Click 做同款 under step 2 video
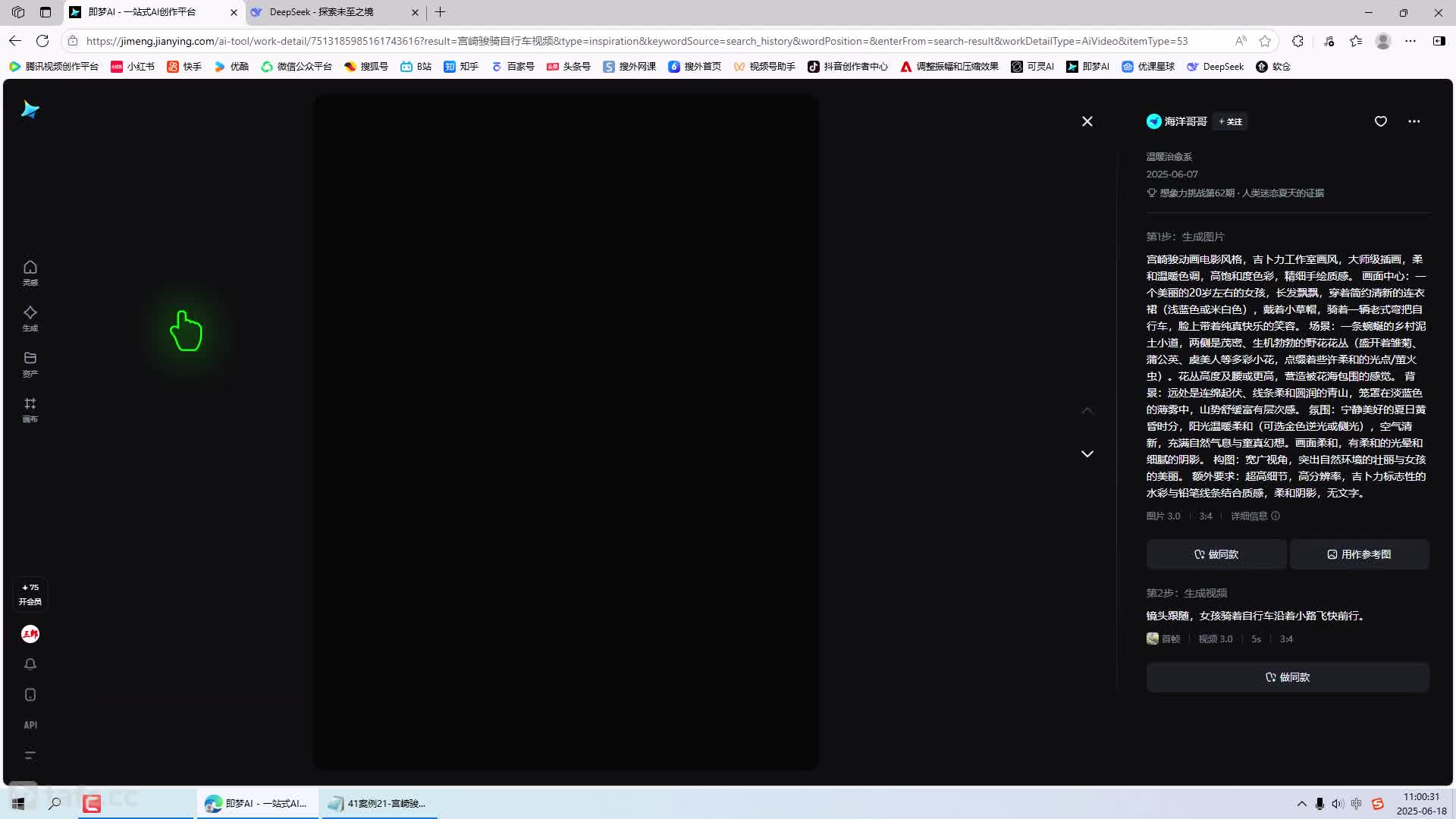Image resolution: width=1456 pixels, height=819 pixels. point(1288,677)
